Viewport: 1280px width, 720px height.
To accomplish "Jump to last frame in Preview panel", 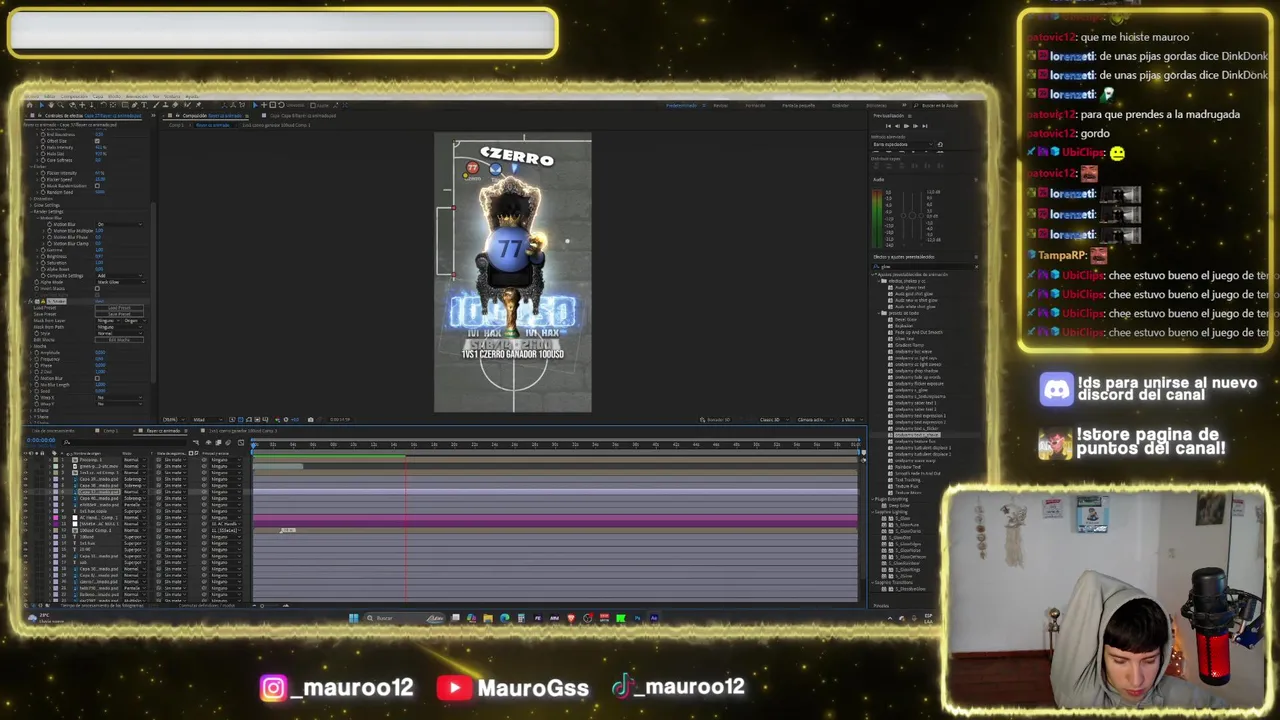I will [925, 126].
